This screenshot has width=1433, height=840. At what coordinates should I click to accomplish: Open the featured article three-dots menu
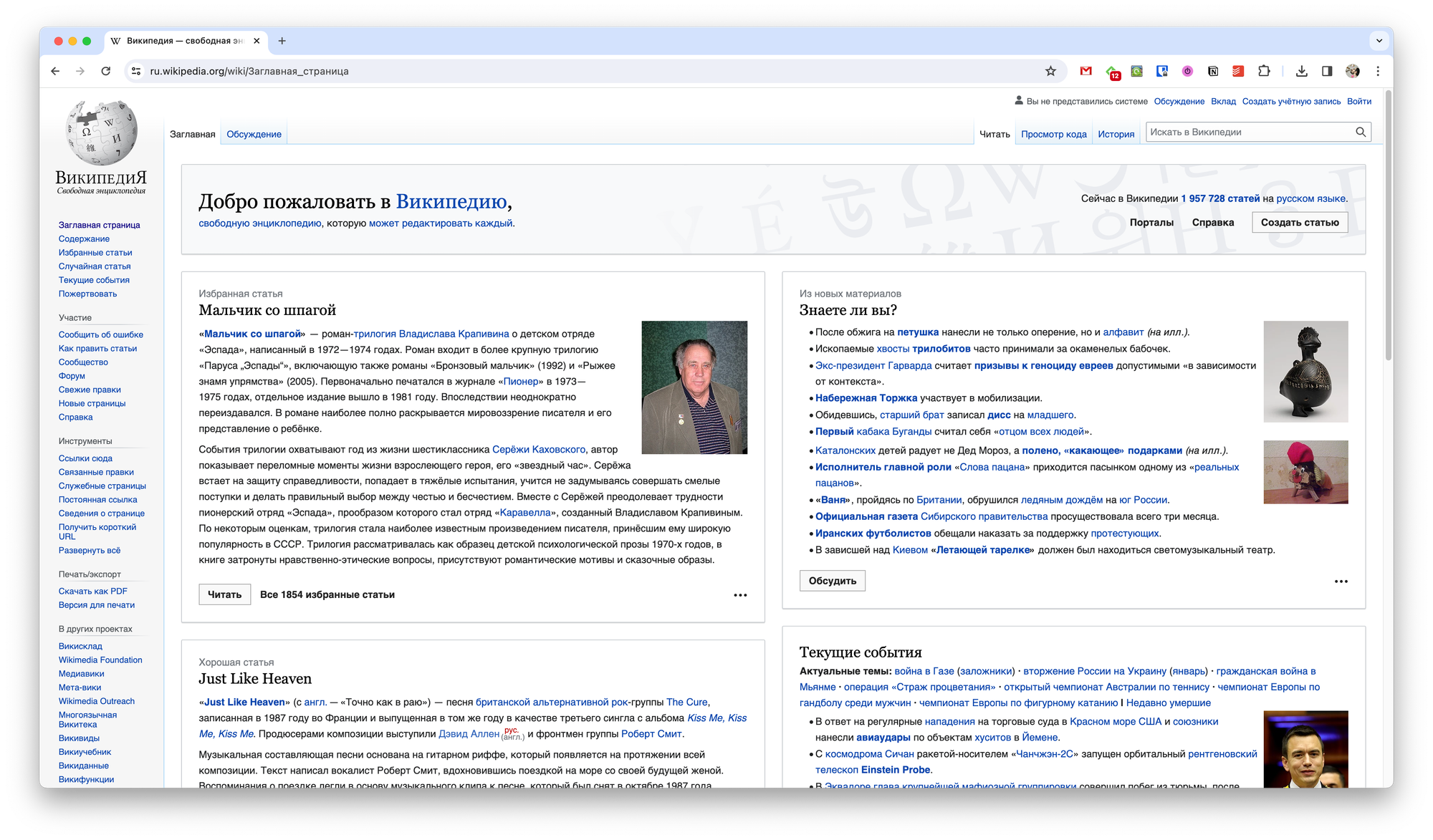point(740,595)
